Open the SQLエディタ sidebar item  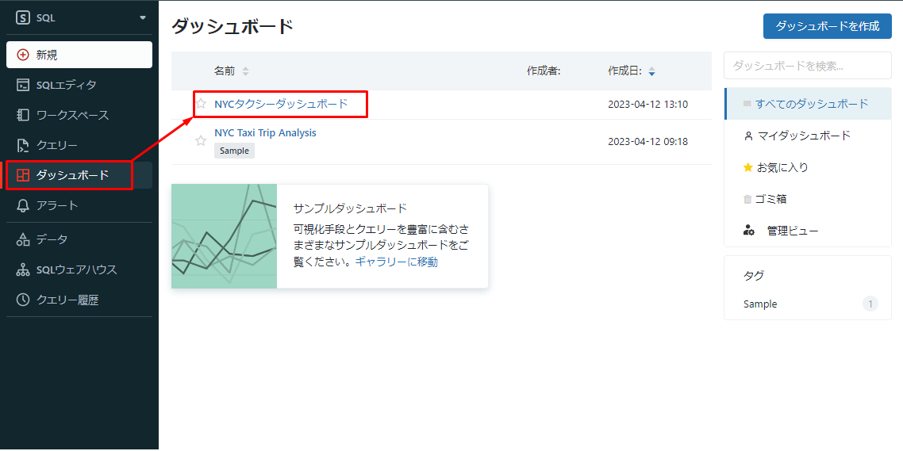point(79,85)
